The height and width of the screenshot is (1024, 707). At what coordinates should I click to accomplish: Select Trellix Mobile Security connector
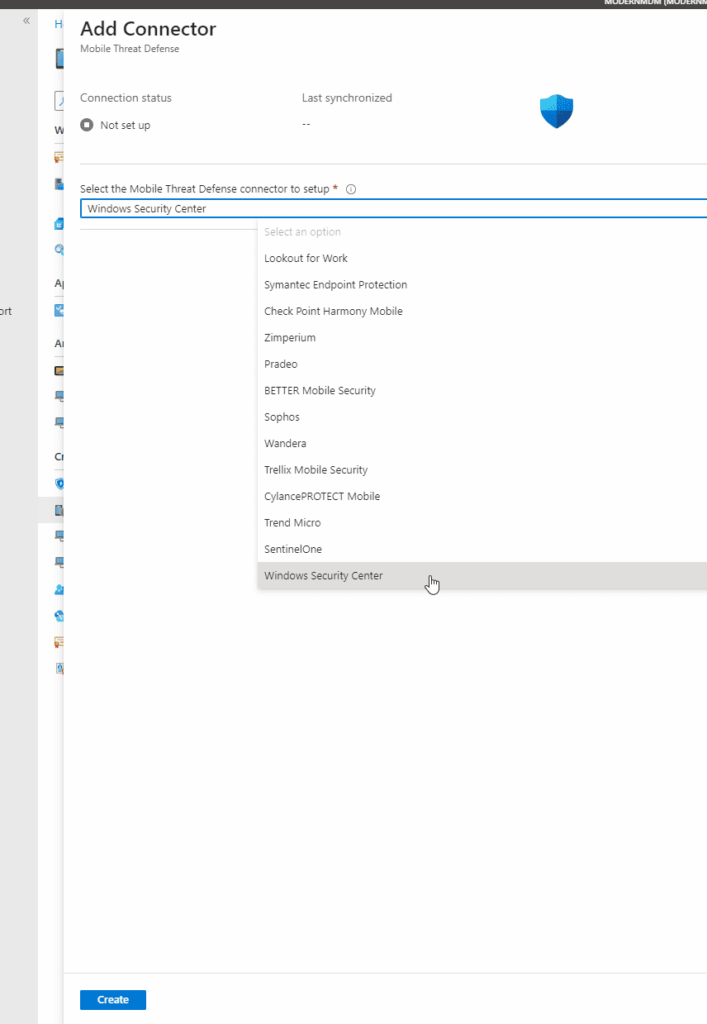coord(316,470)
